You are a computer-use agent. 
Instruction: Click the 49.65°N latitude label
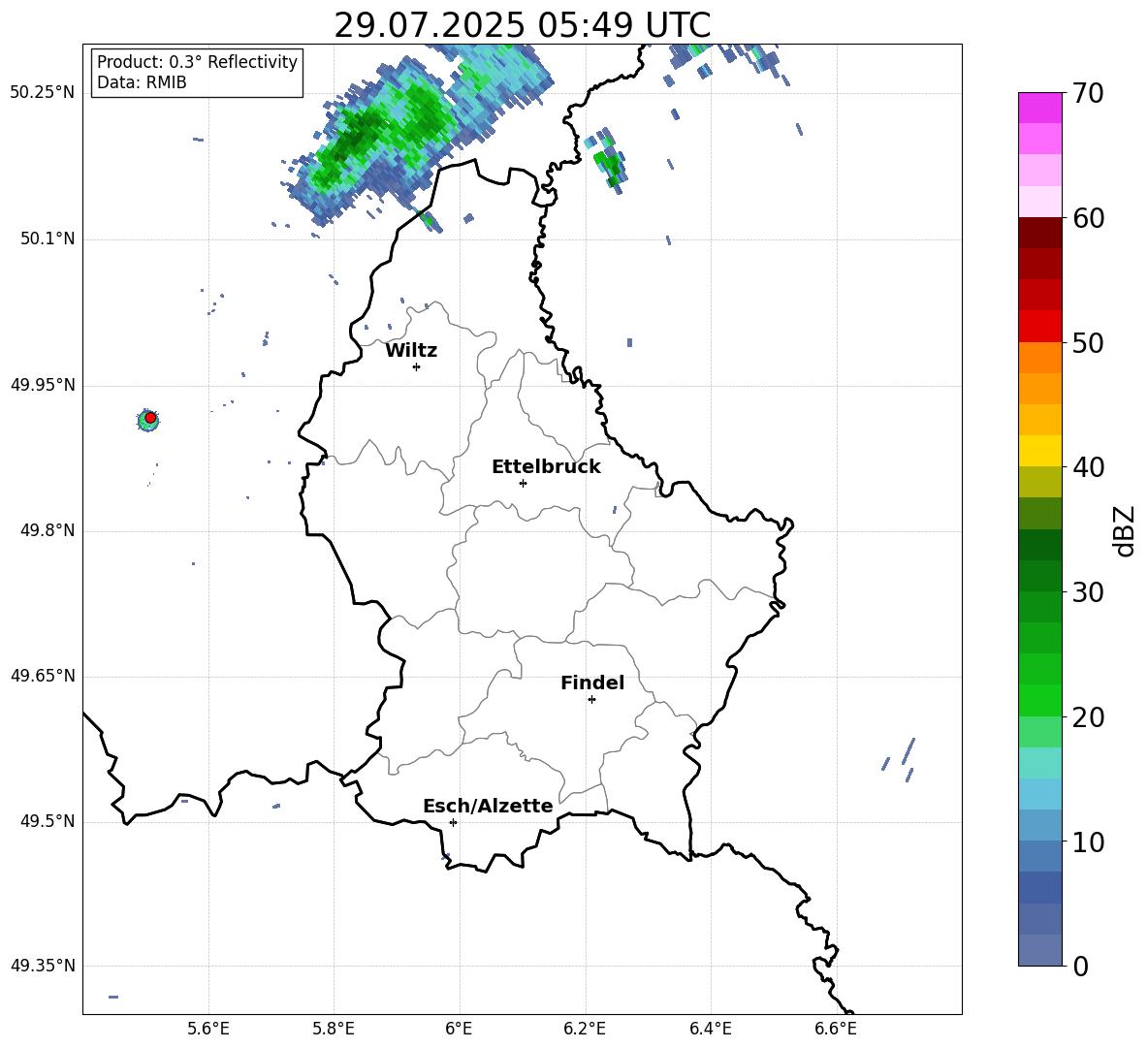click(x=43, y=676)
